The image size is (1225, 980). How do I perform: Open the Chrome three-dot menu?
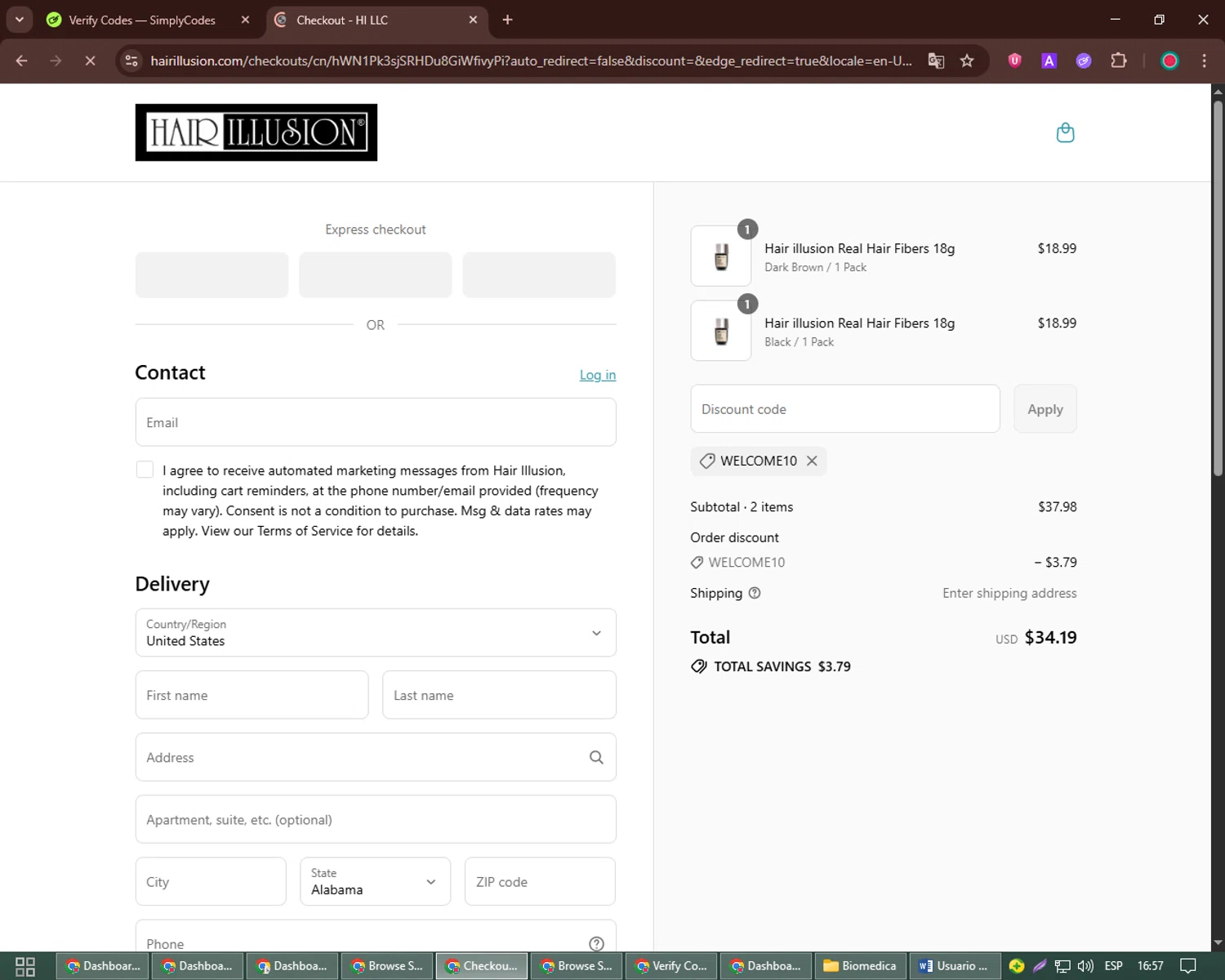pyautogui.click(x=1204, y=60)
